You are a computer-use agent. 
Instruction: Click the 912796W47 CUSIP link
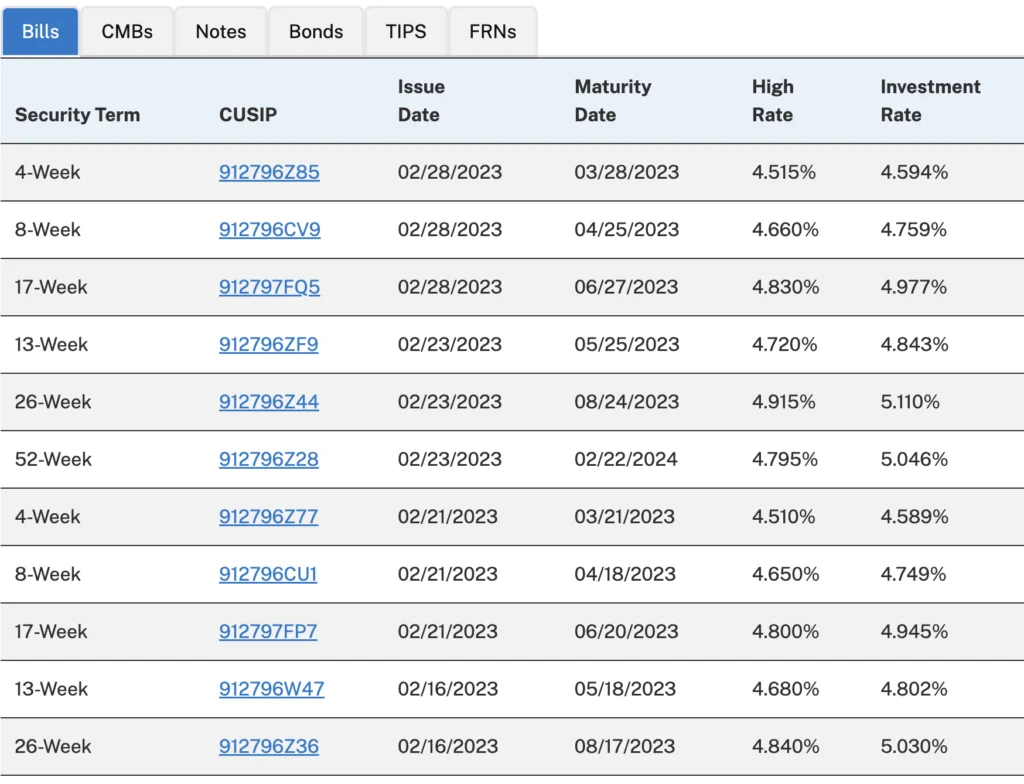click(x=268, y=689)
